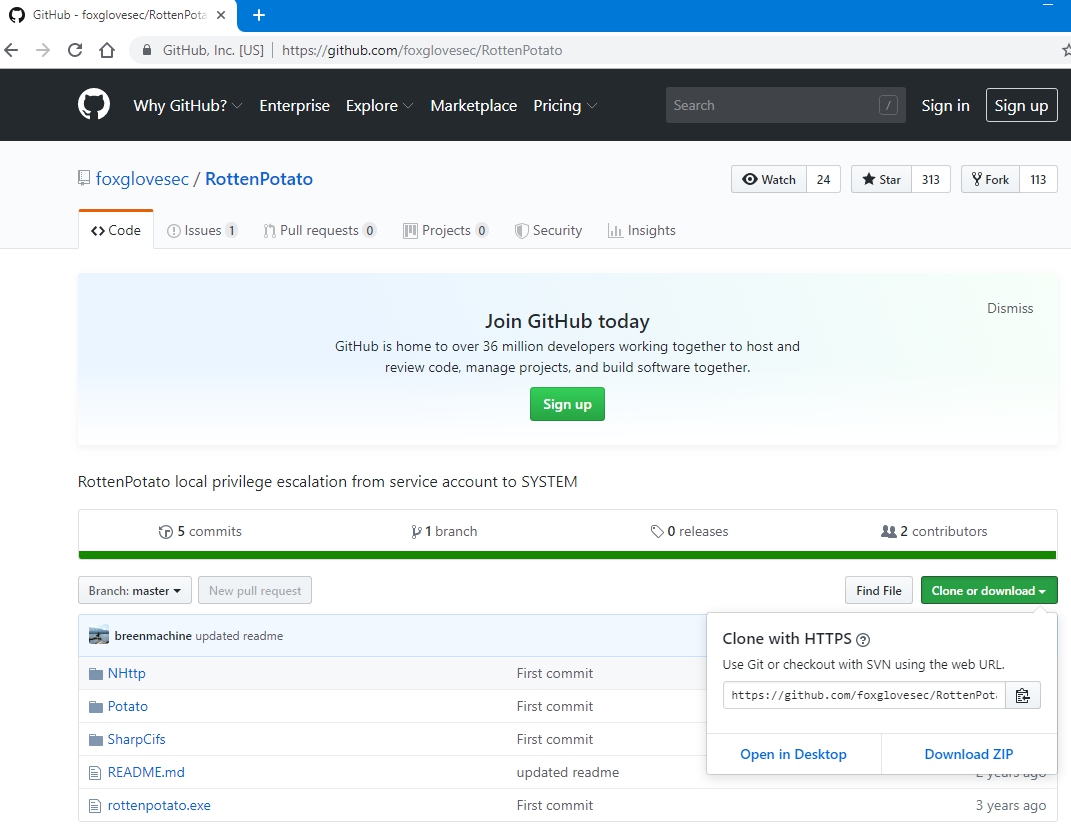Expand the Why GitHub? menu

188,105
